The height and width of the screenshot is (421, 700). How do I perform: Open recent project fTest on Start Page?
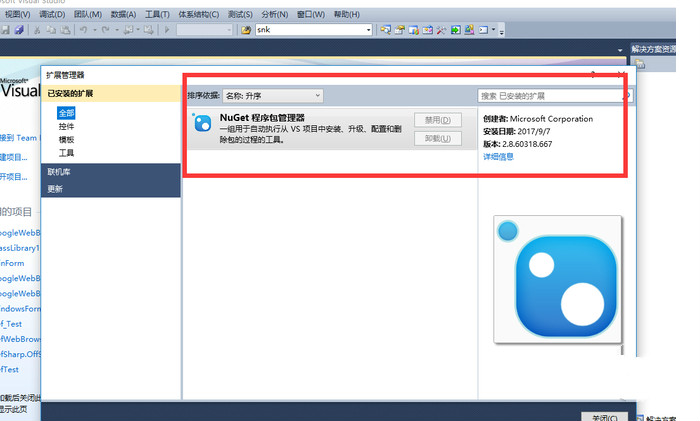pos(9,369)
